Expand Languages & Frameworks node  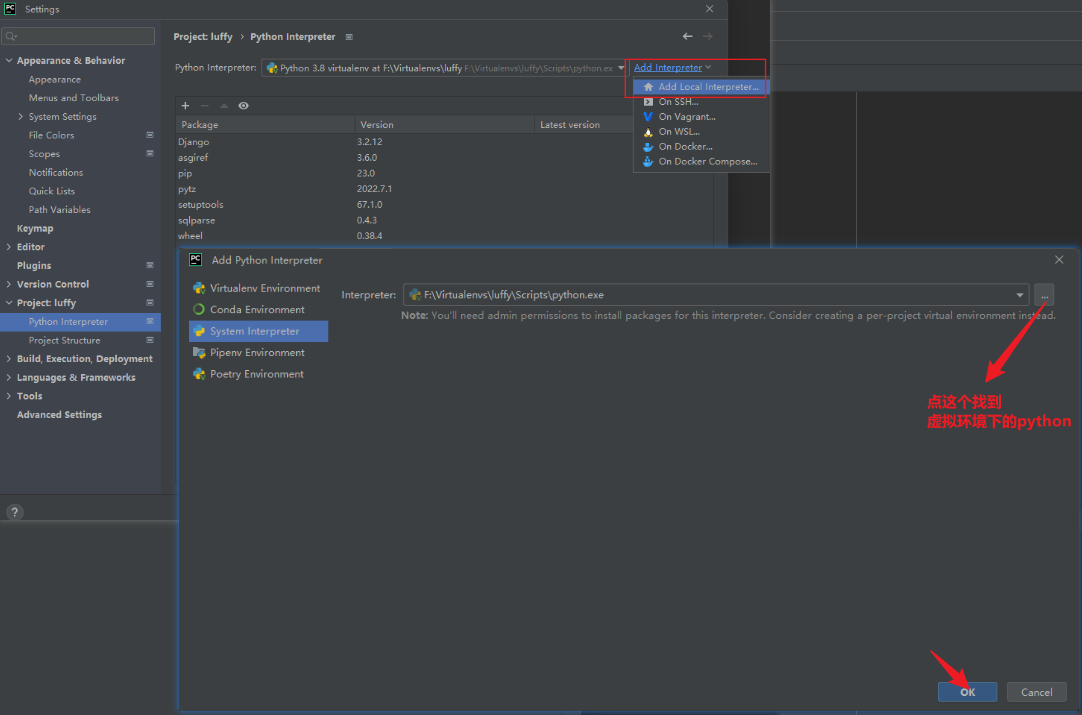point(9,378)
